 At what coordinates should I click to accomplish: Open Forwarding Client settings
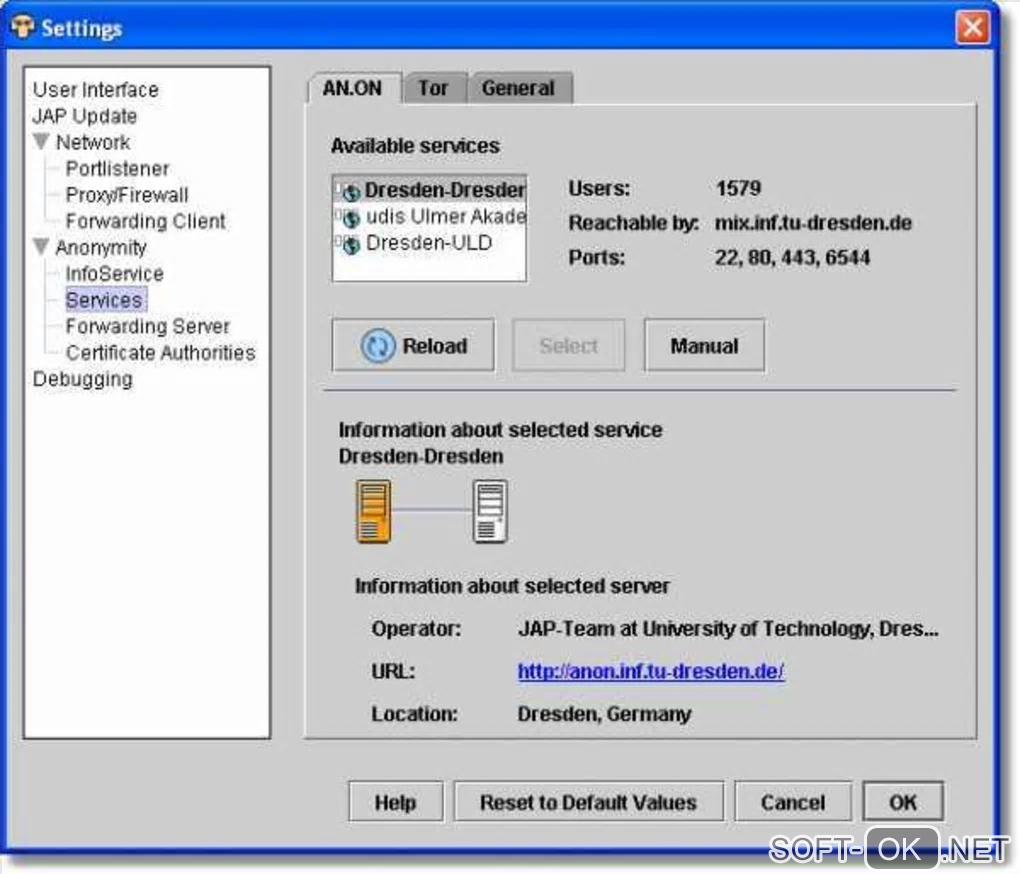point(146,221)
